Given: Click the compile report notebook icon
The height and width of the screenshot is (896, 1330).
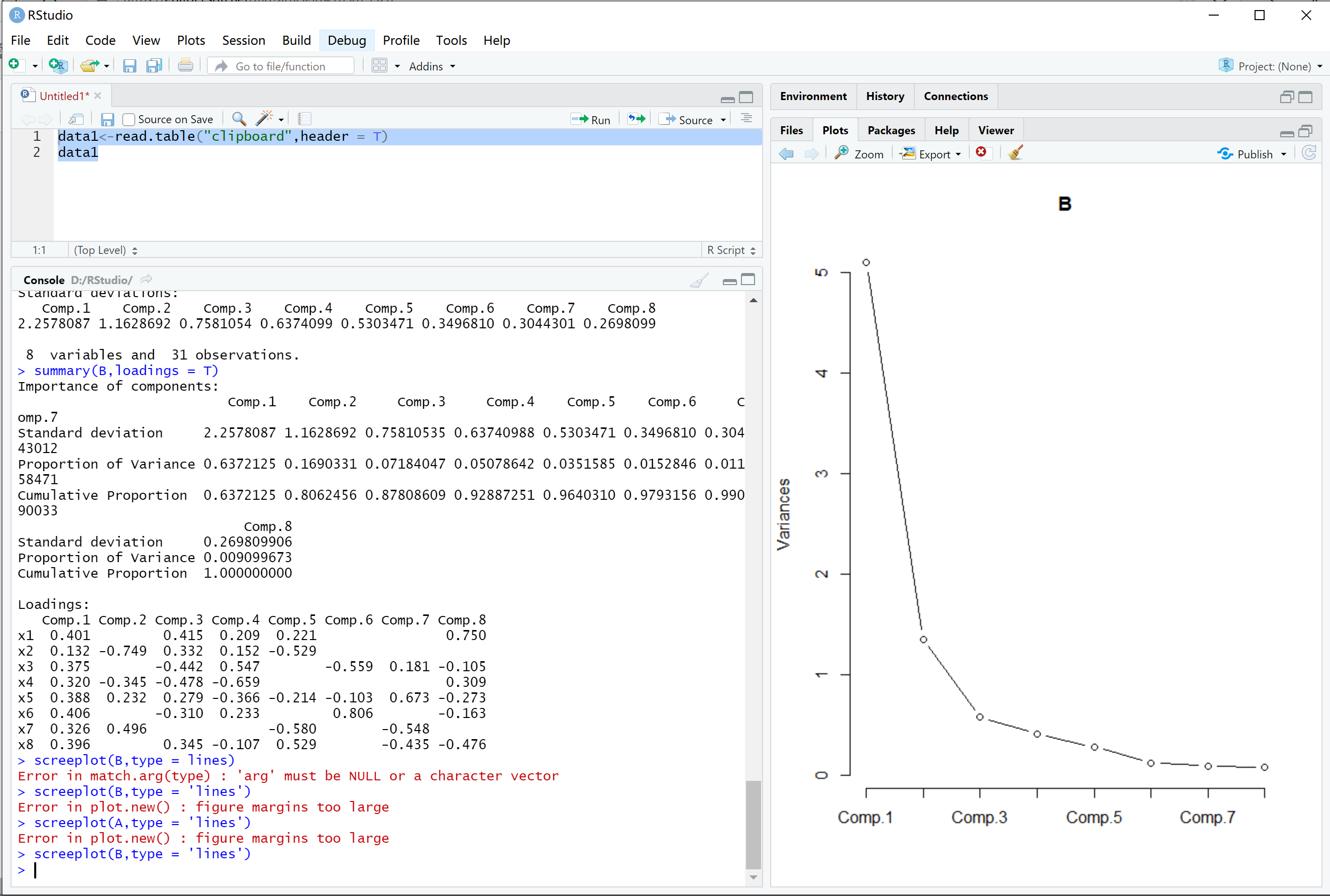Looking at the screenshot, I should click(305, 119).
